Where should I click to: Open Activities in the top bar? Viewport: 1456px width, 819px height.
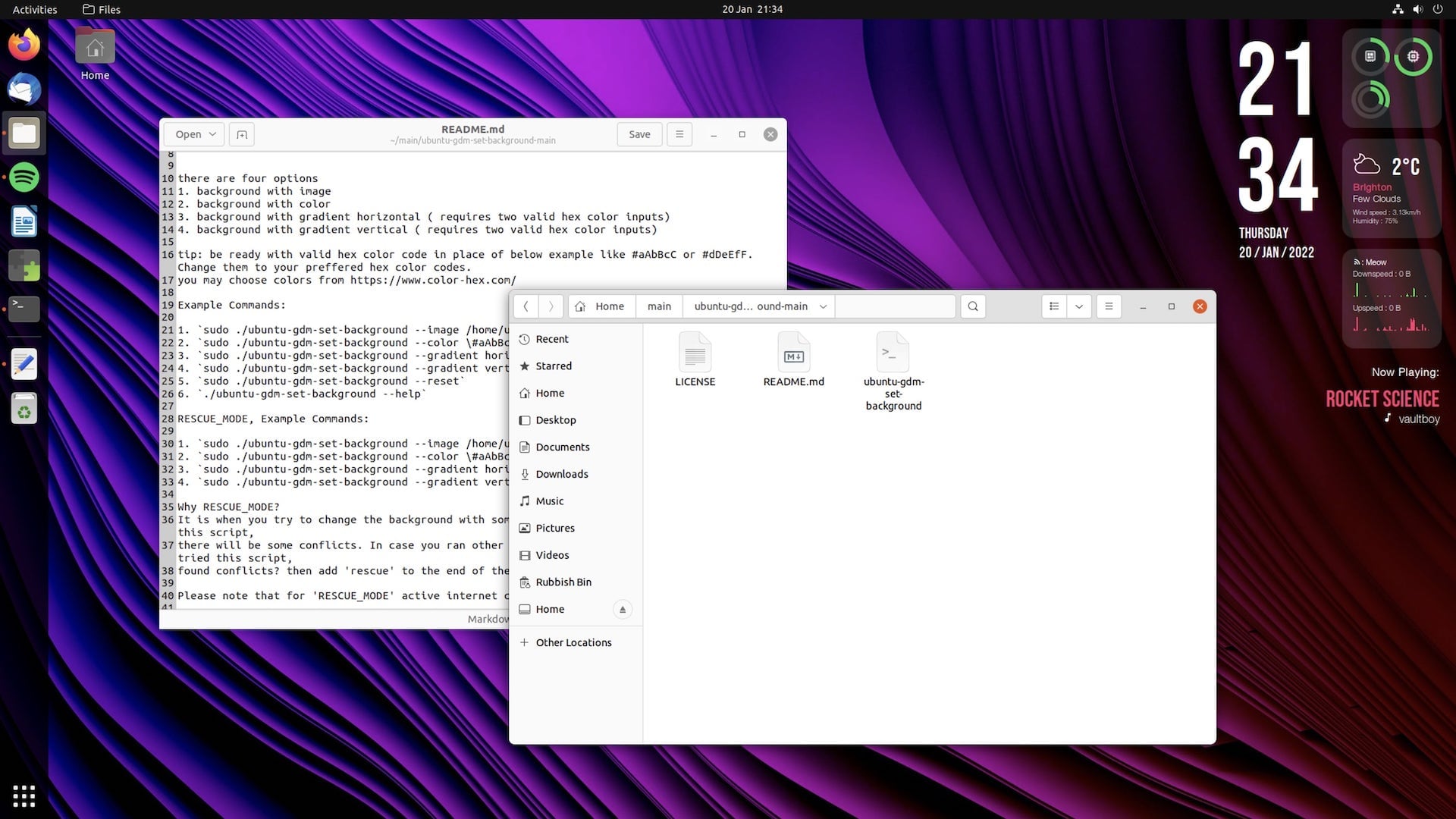click(x=34, y=9)
